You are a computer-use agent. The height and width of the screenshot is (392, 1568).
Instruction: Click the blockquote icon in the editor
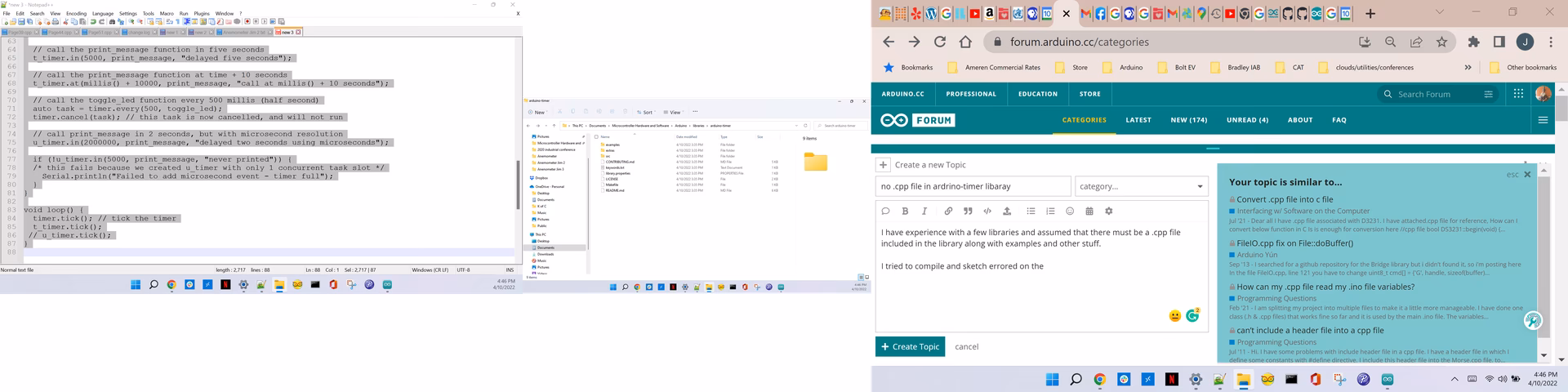tap(968, 212)
